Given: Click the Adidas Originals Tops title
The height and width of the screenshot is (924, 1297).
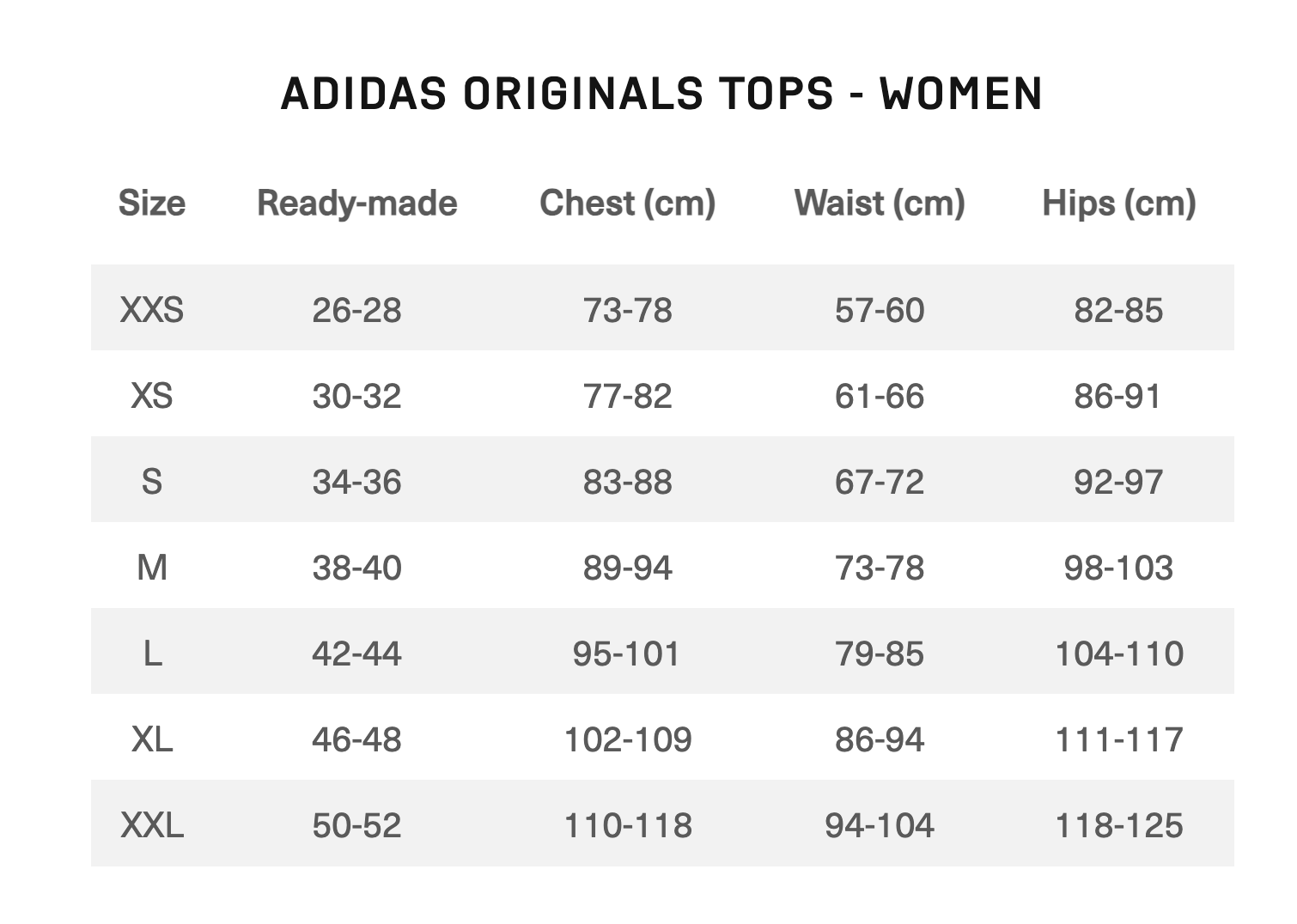Looking at the screenshot, I should [x=661, y=94].
